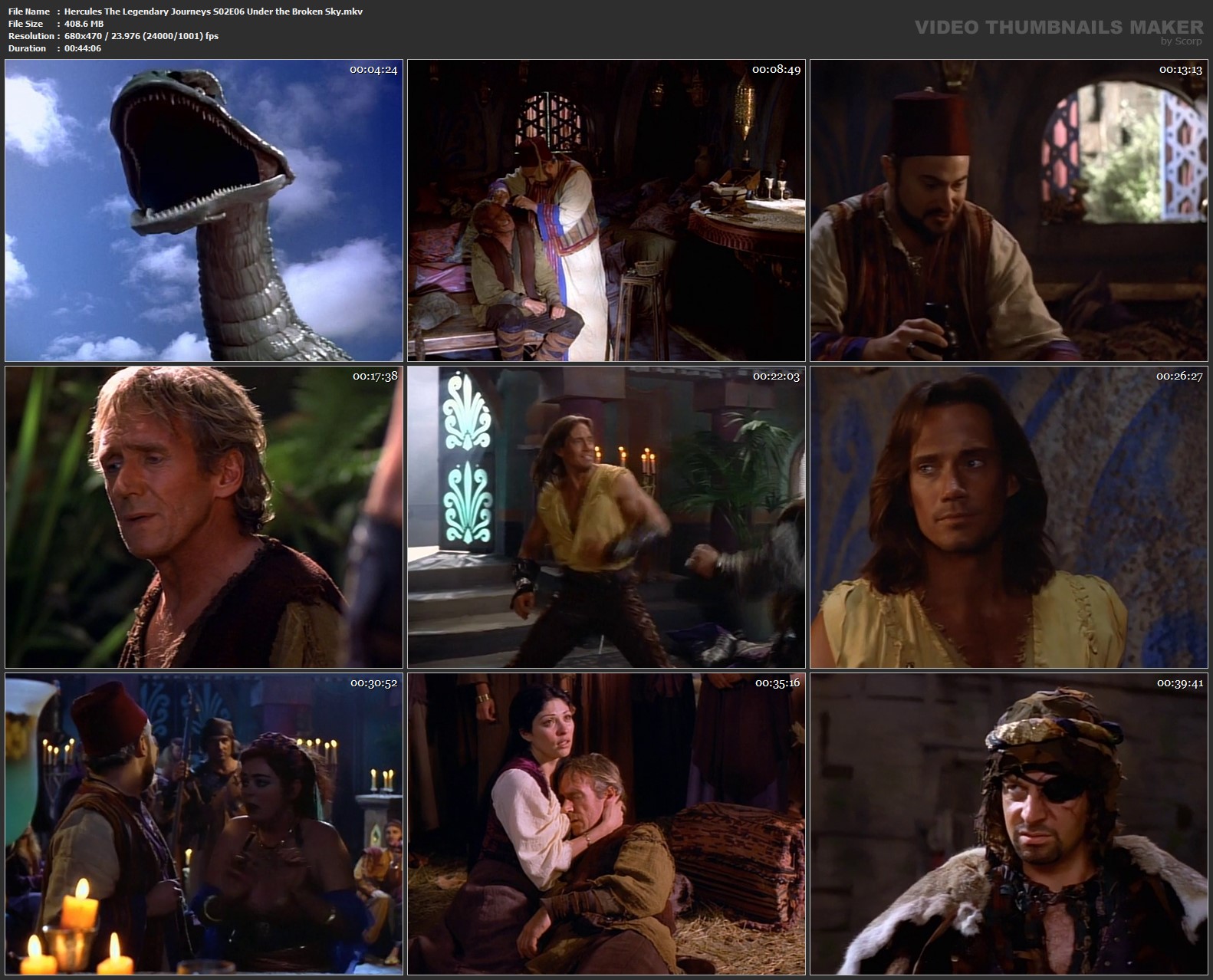Click the 00:22:03 timestamp label

point(777,377)
